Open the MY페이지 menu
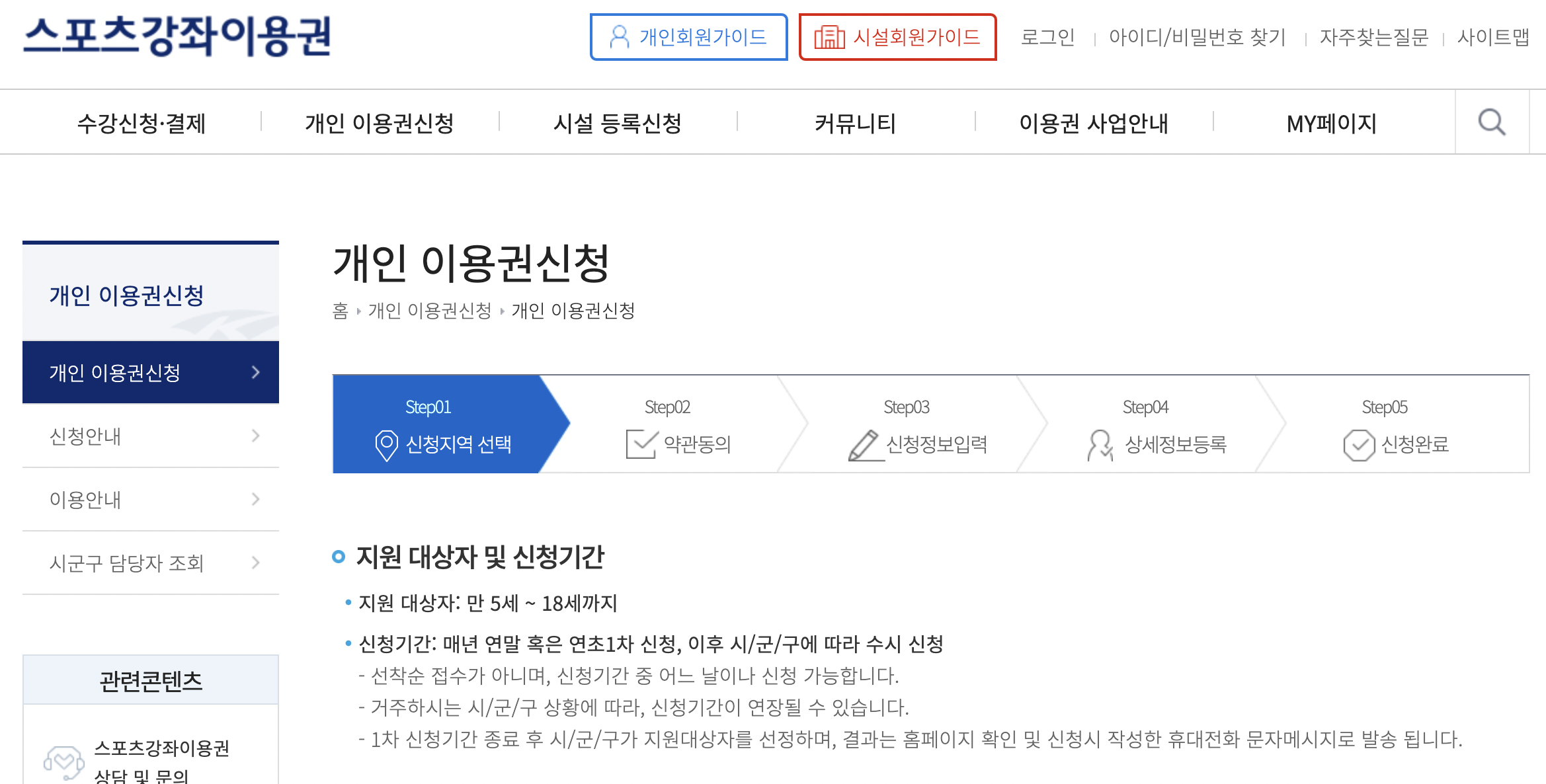Image resolution: width=1546 pixels, height=784 pixels. point(1331,123)
